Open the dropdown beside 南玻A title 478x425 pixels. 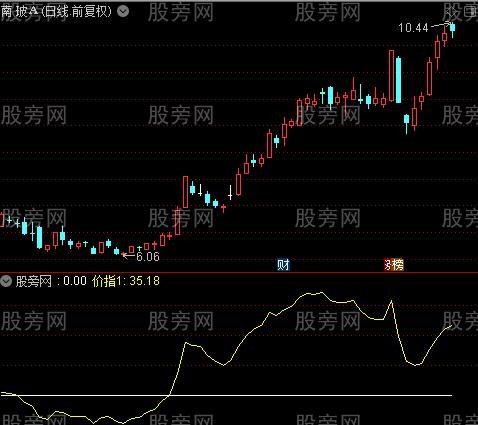(x=123, y=12)
